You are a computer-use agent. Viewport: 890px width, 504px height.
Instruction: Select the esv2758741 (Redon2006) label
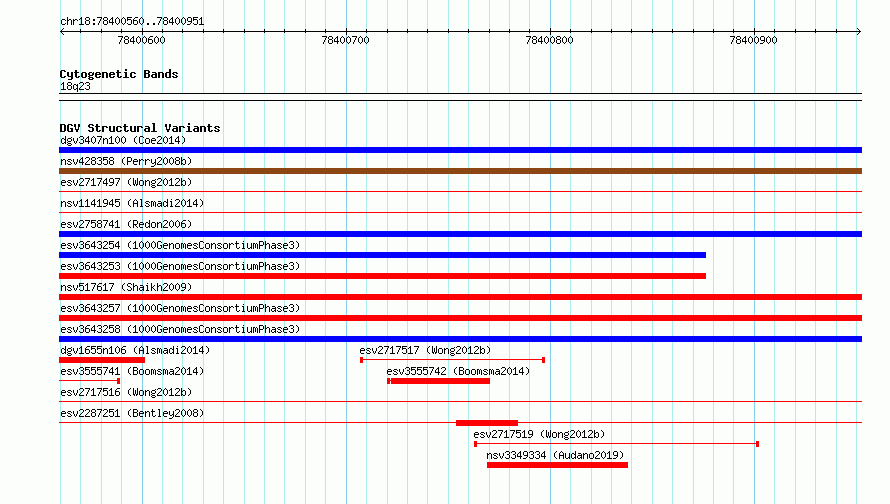point(126,224)
